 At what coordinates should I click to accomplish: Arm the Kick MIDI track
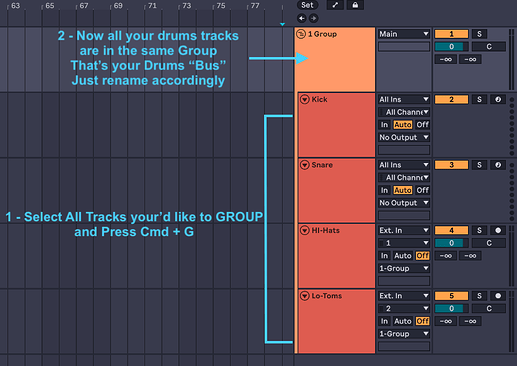(498, 99)
